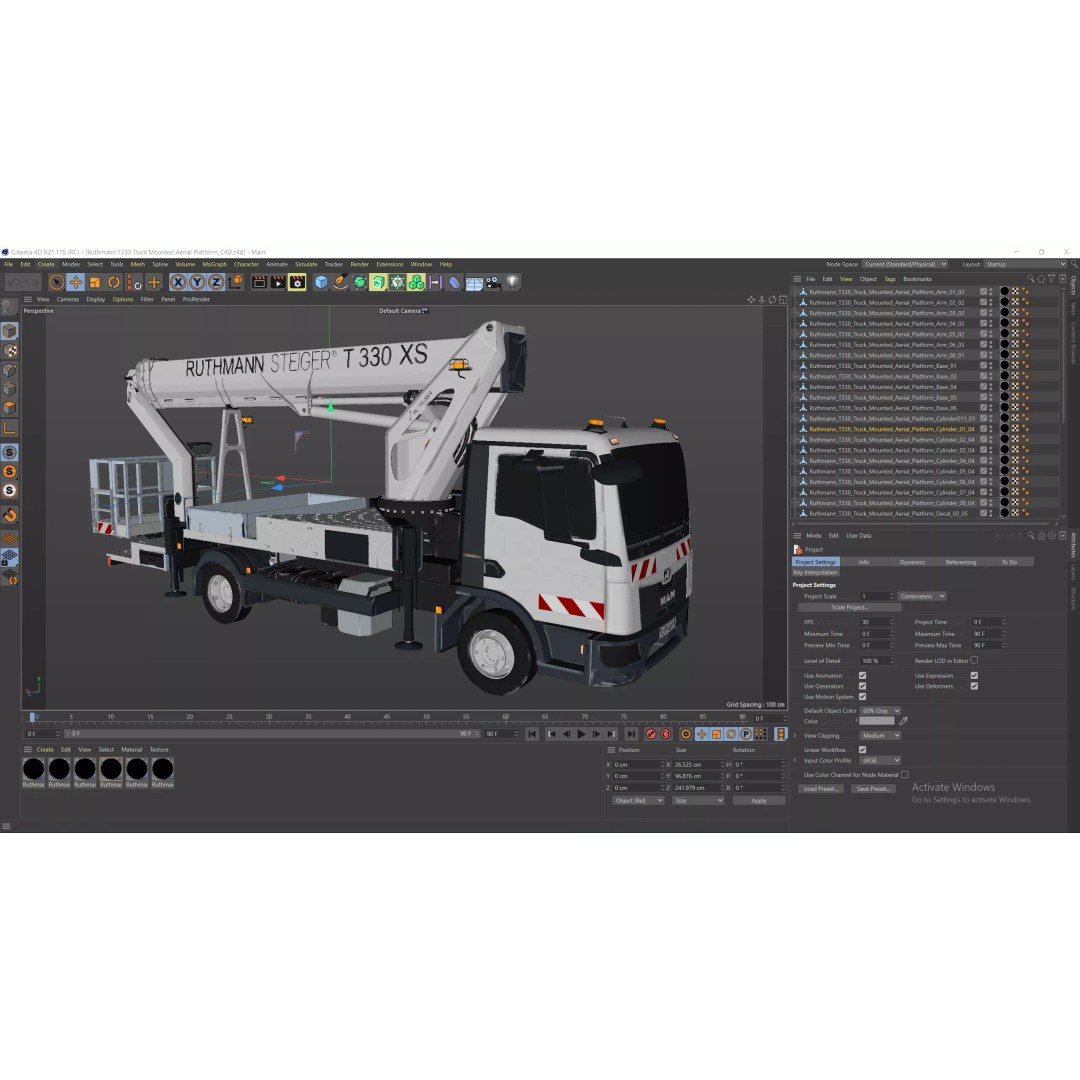This screenshot has height=1080, width=1080.
Task: Open the Spline Pen tool
Action: point(340,282)
